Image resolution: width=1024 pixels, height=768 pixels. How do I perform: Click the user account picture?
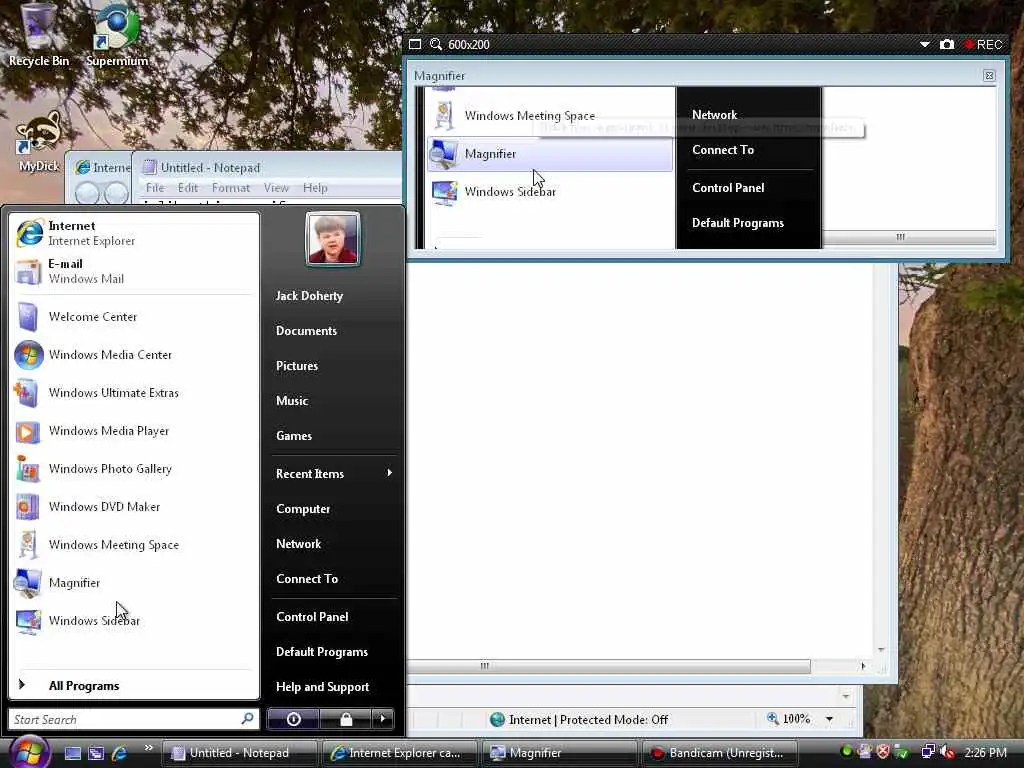click(x=332, y=239)
